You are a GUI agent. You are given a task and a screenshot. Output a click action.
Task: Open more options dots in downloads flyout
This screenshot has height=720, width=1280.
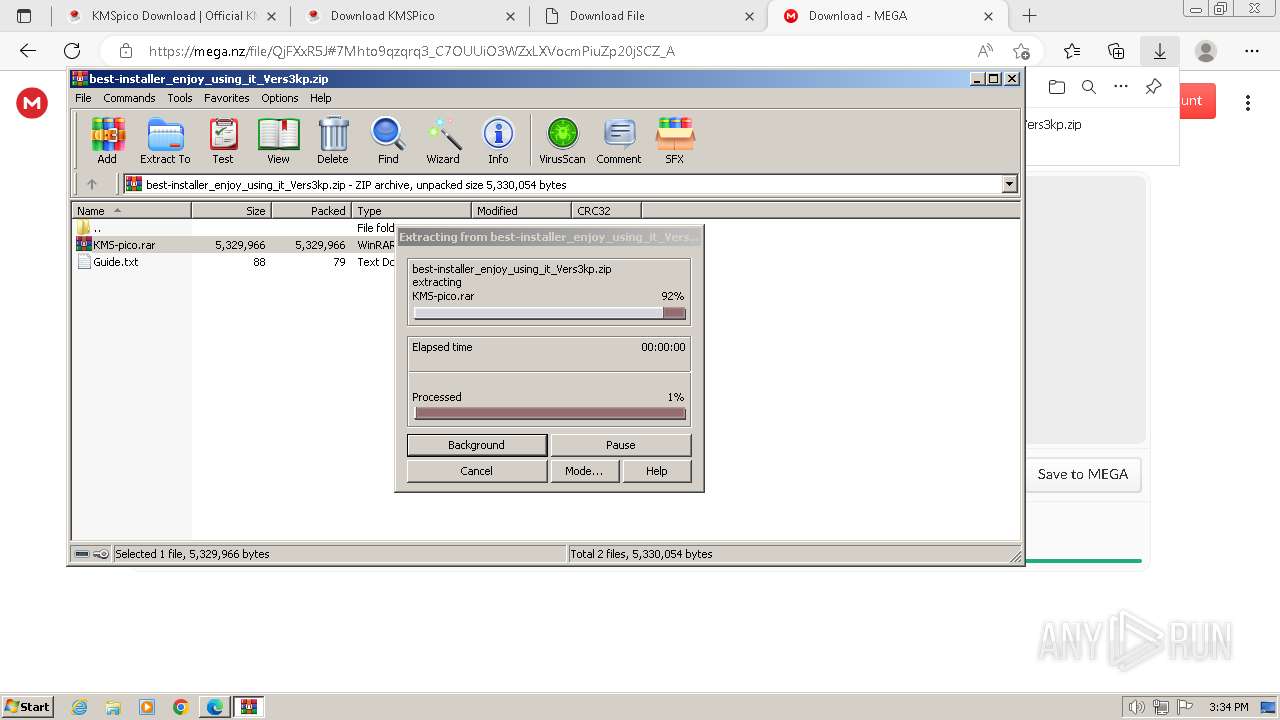[x=1121, y=87]
